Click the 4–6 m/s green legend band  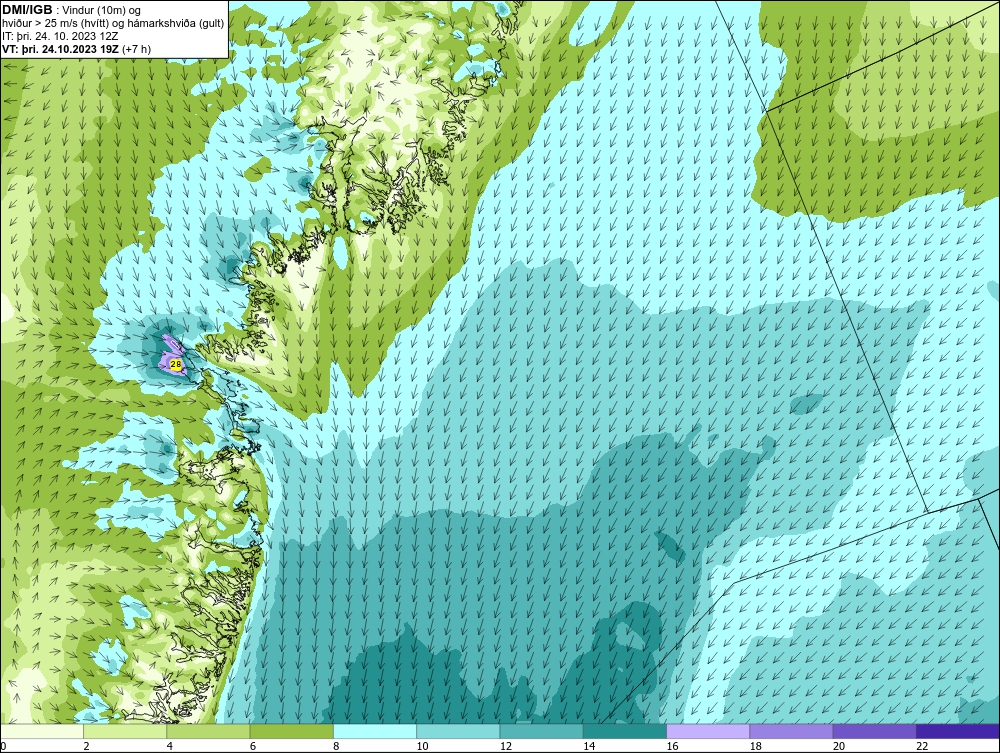click(x=209, y=731)
